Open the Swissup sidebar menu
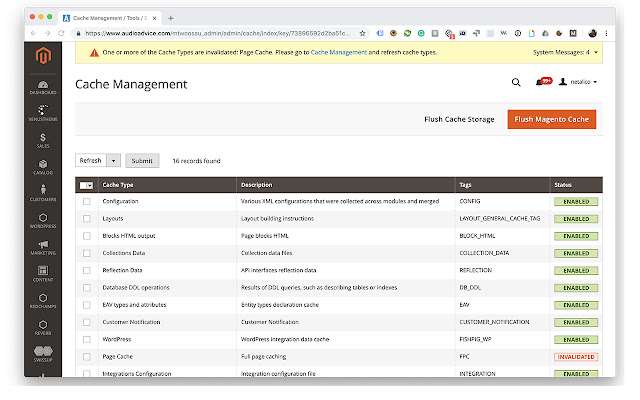 [x=43, y=354]
